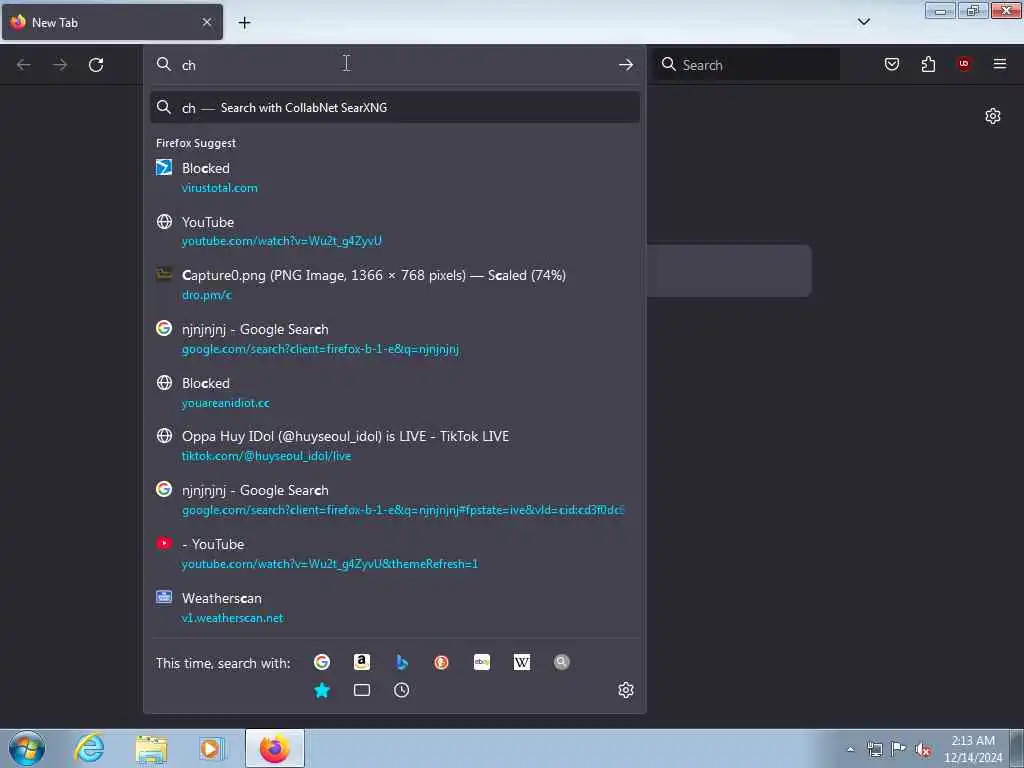The height and width of the screenshot is (768, 1024).
Task: Close the New Tab tab
Action: click(207, 22)
